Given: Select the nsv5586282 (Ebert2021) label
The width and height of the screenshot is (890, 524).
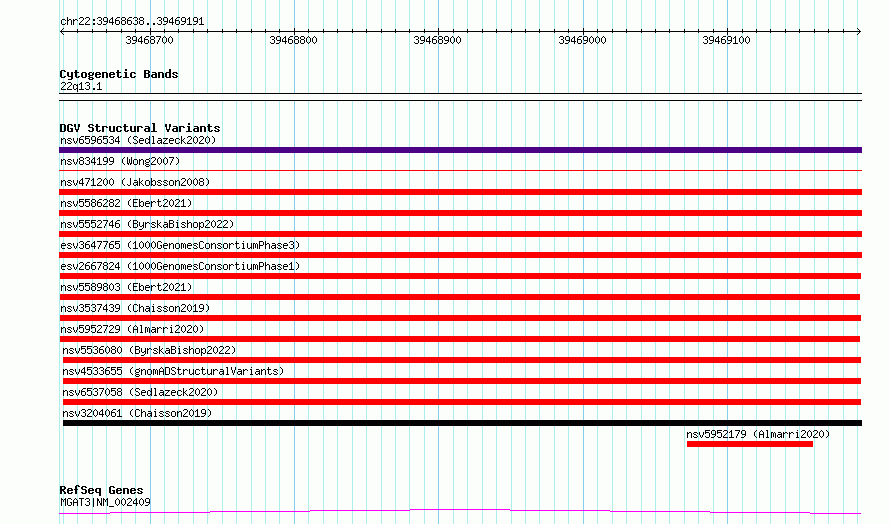Looking at the screenshot, I should click(x=126, y=203).
